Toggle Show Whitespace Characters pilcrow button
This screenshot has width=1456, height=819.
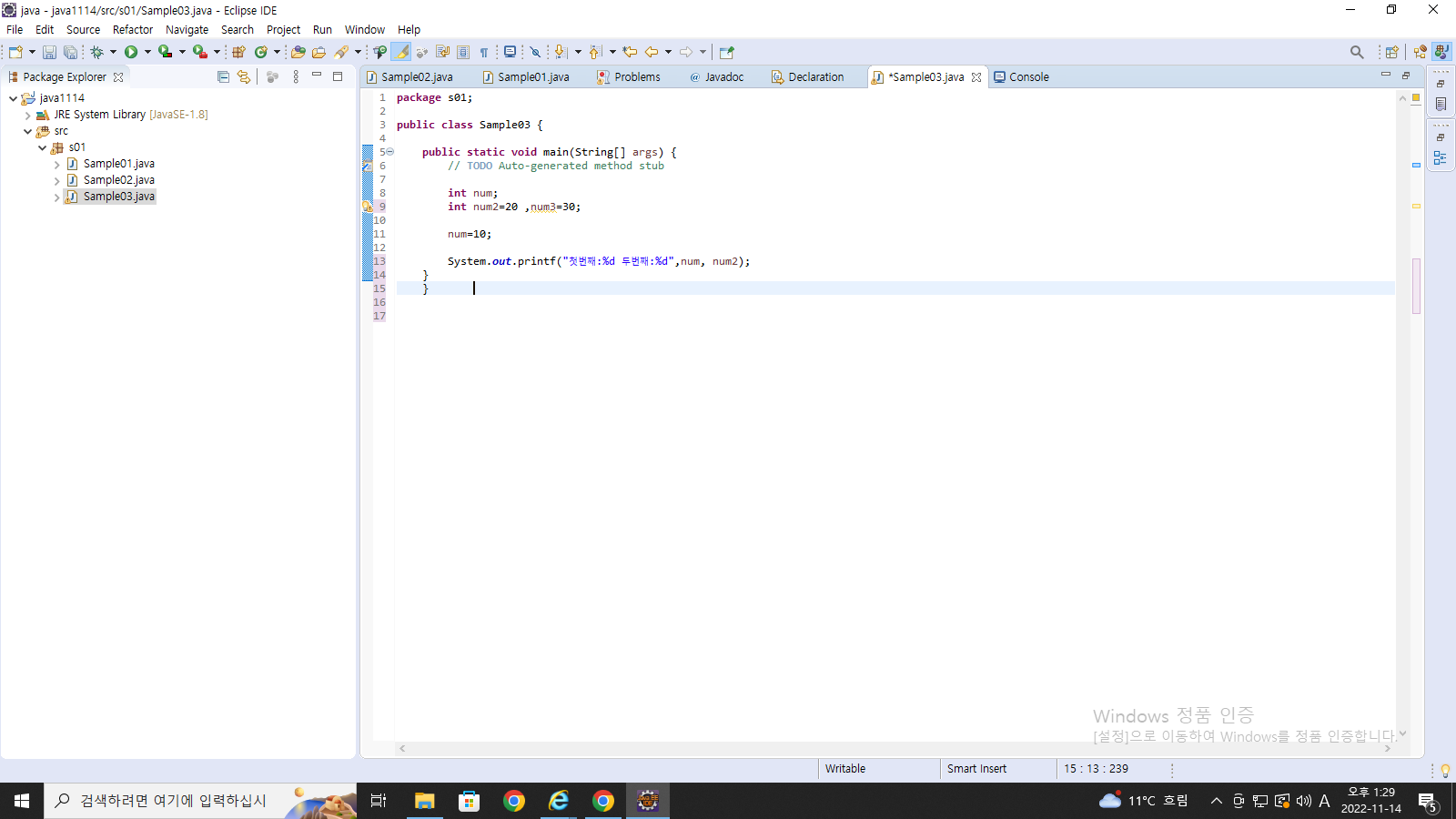click(x=484, y=52)
